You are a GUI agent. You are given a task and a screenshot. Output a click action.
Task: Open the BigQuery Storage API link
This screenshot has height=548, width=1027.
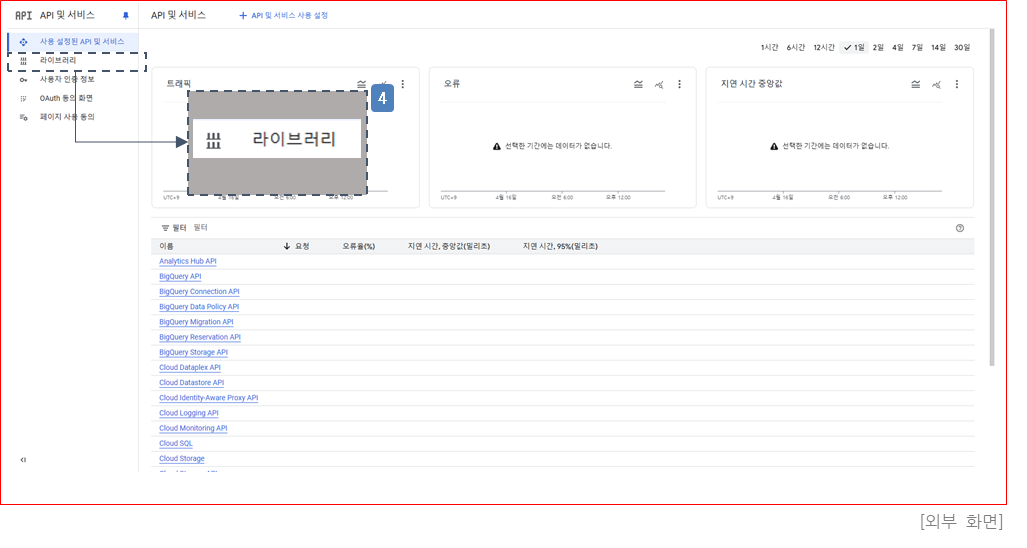(x=193, y=352)
